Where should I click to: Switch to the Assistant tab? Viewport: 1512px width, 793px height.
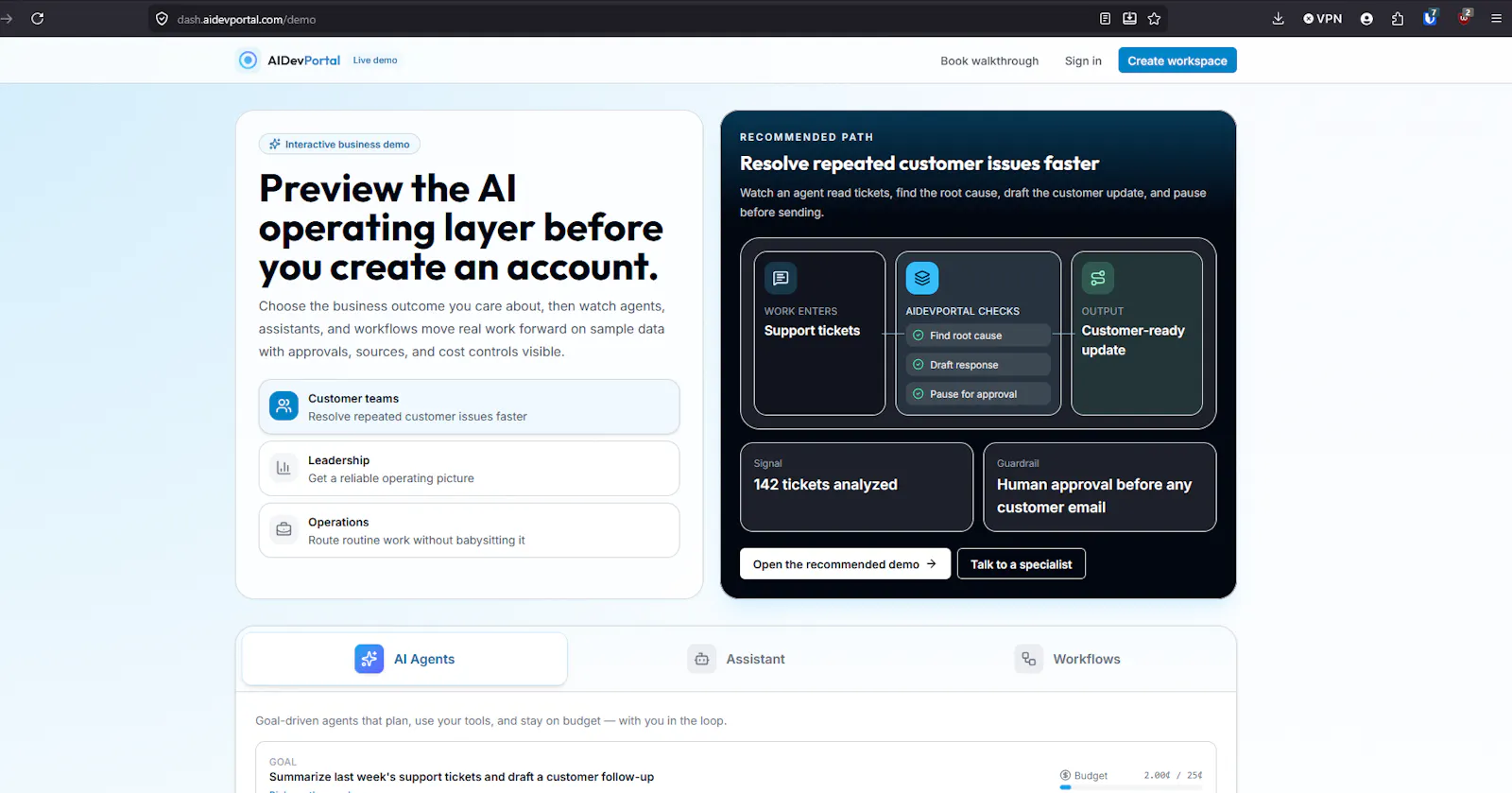736,659
